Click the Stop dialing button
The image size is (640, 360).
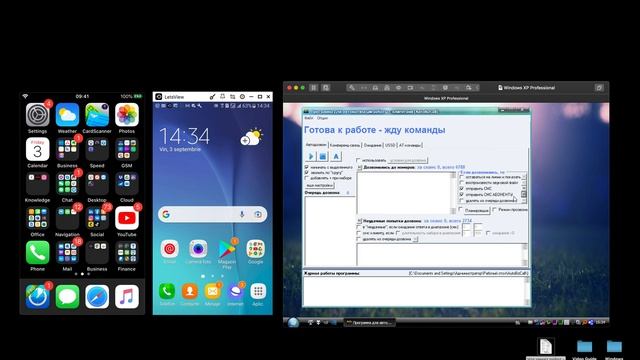(x=323, y=156)
